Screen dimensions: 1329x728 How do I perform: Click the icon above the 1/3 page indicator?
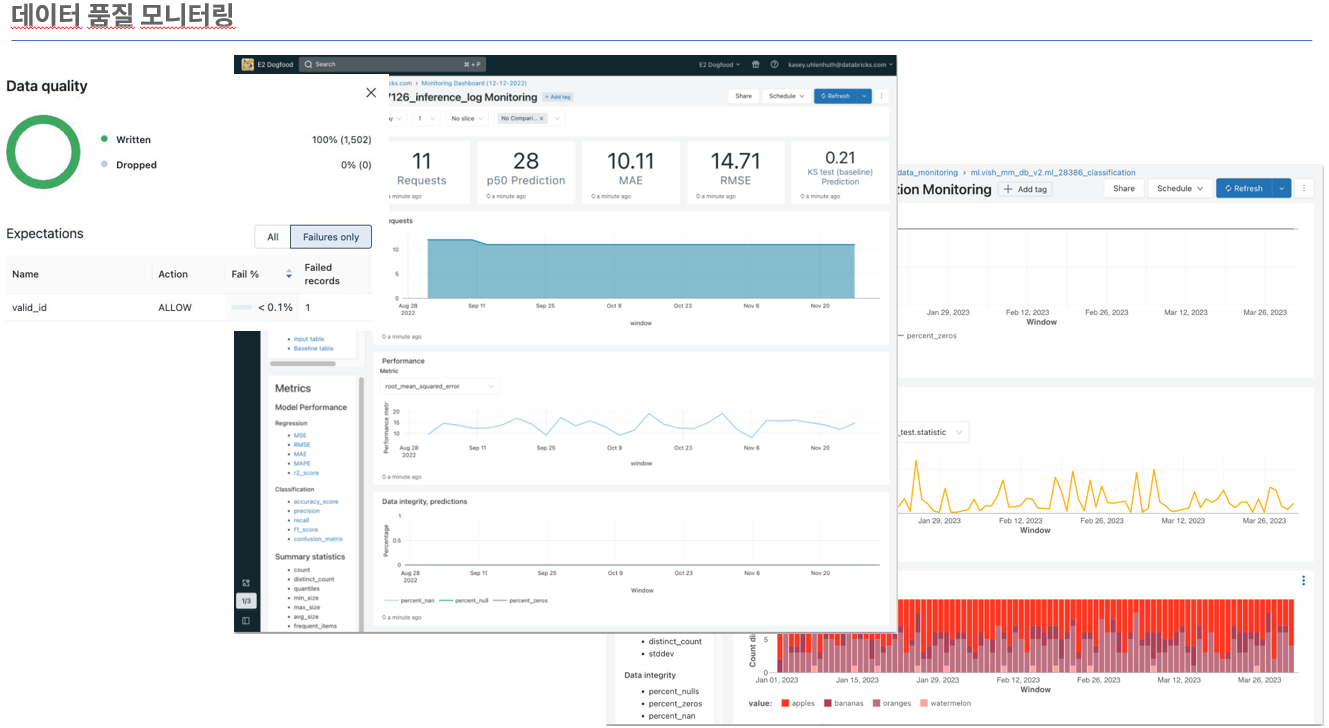click(246, 583)
